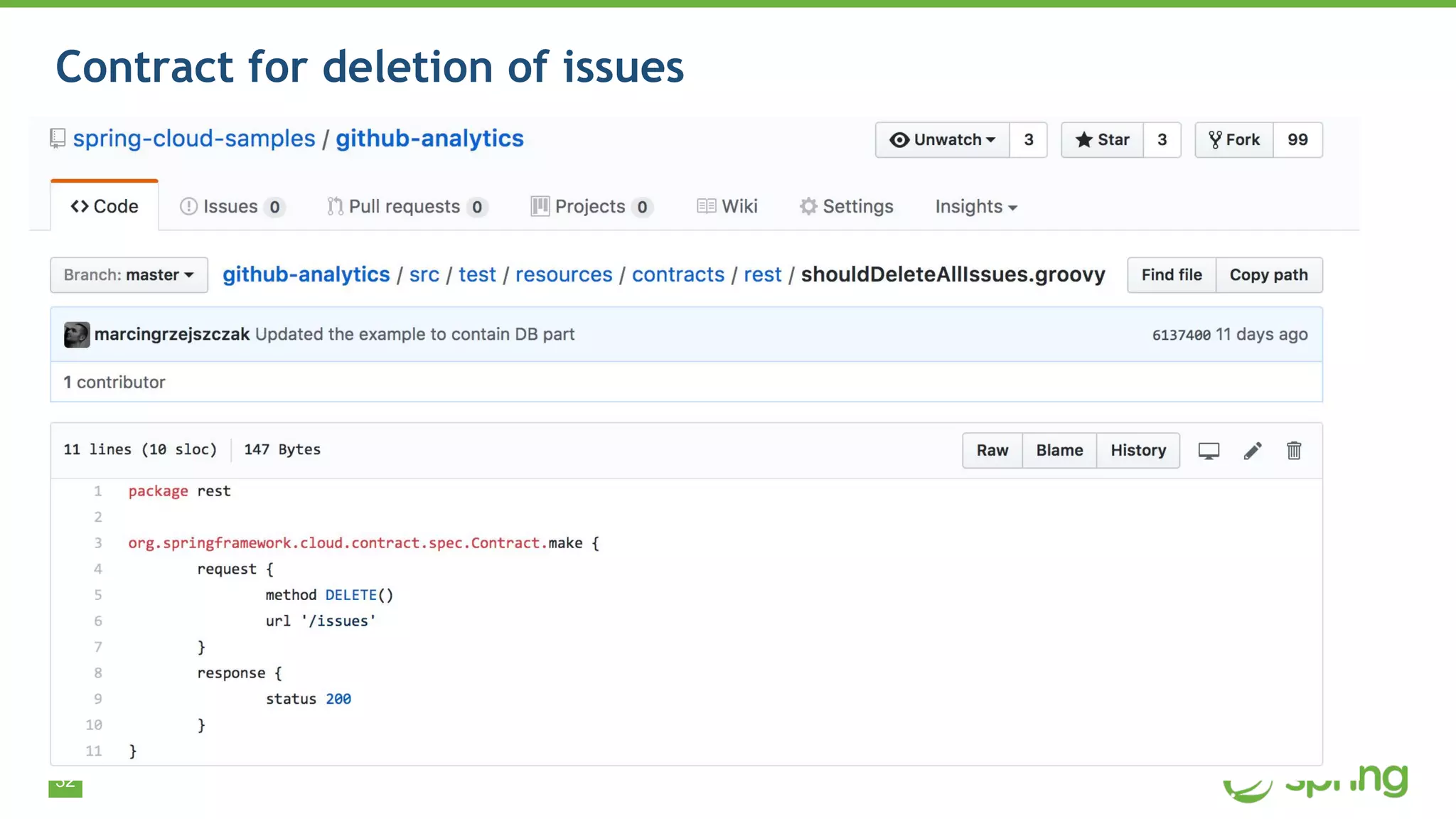This screenshot has height=819, width=1456.
Task: Open the Settings tab
Action: pyautogui.click(x=846, y=207)
